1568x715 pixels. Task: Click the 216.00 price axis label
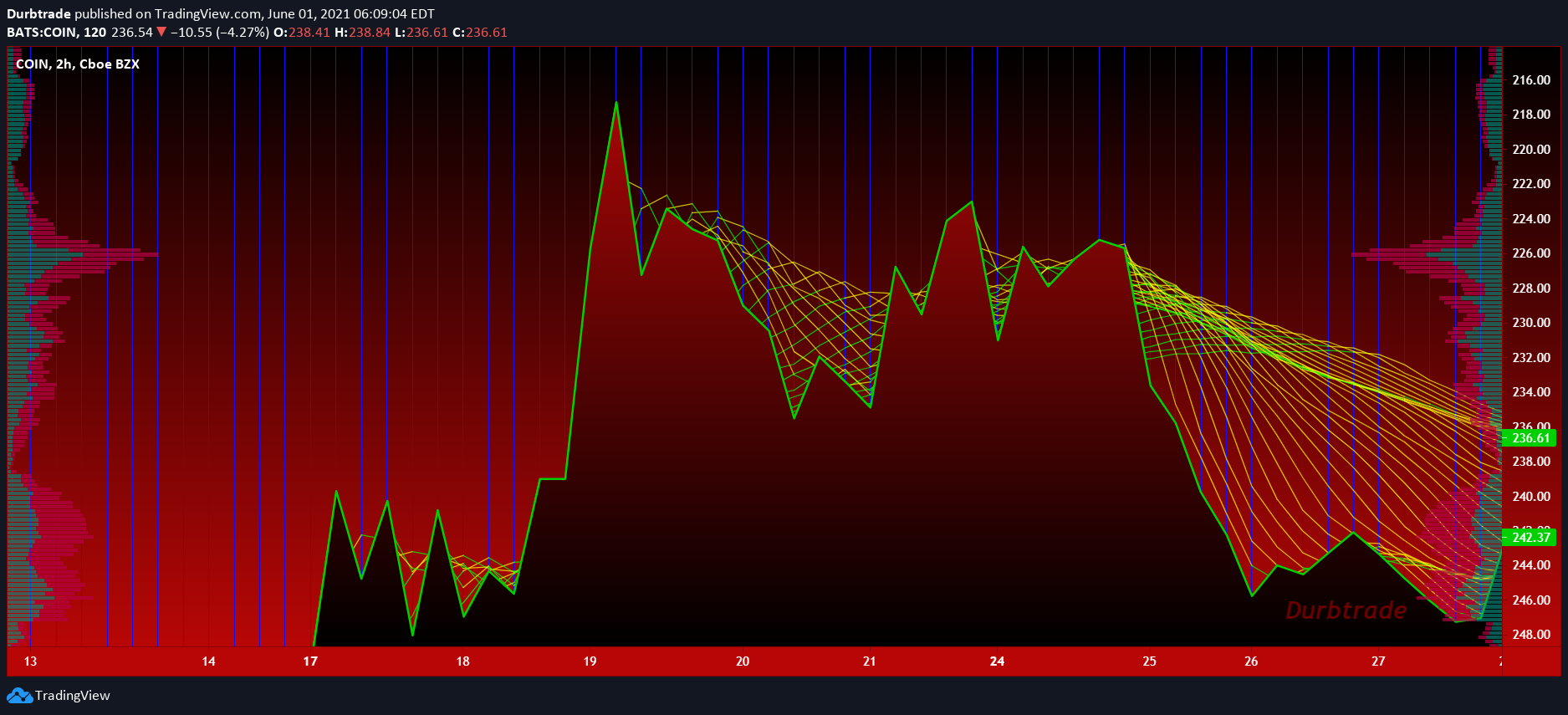pos(1531,80)
